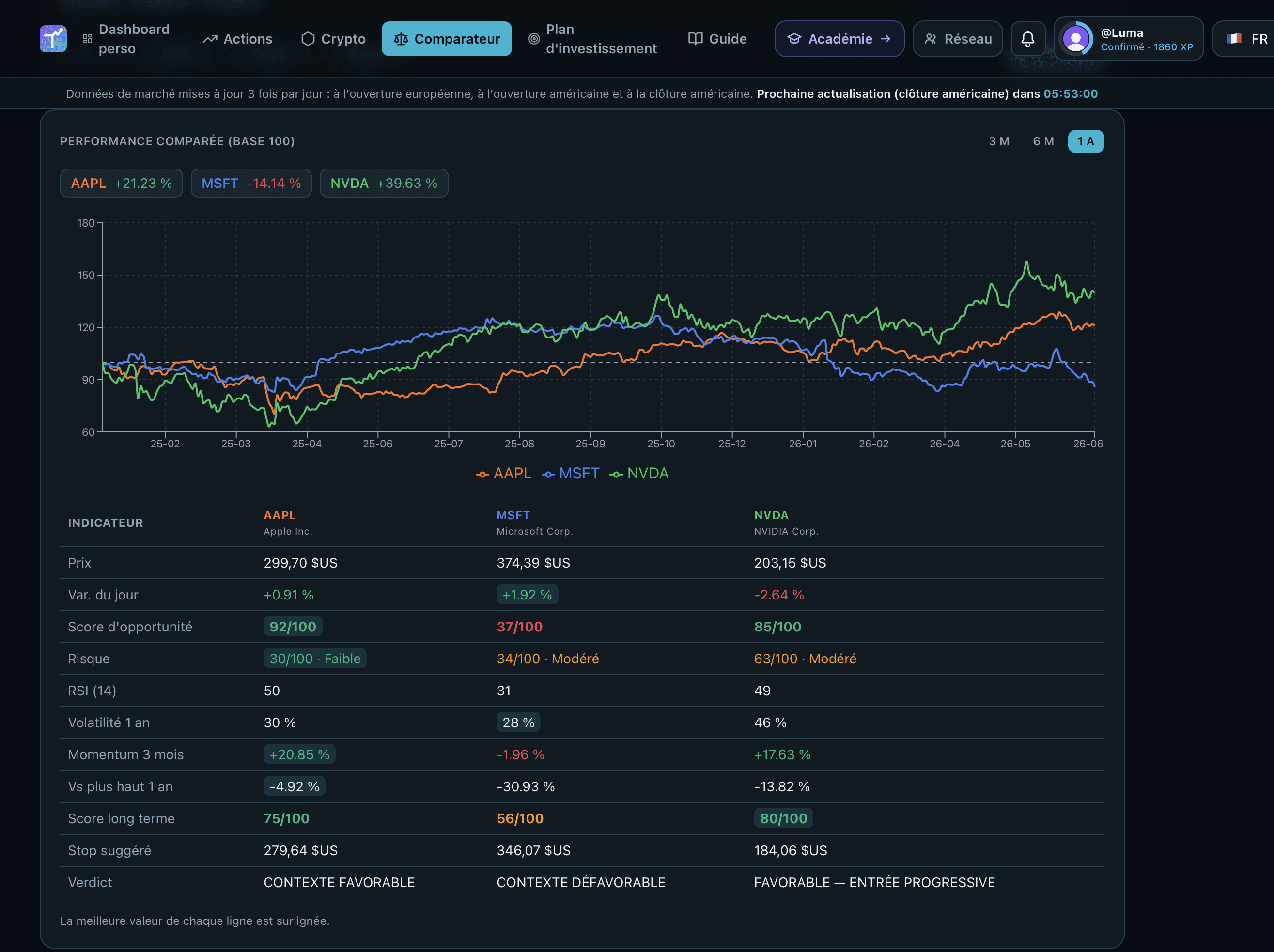Image resolution: width=1274 pixels, height=952 pixels.
Task: Click the Dashboard perso grid icon
Action: 88,39
